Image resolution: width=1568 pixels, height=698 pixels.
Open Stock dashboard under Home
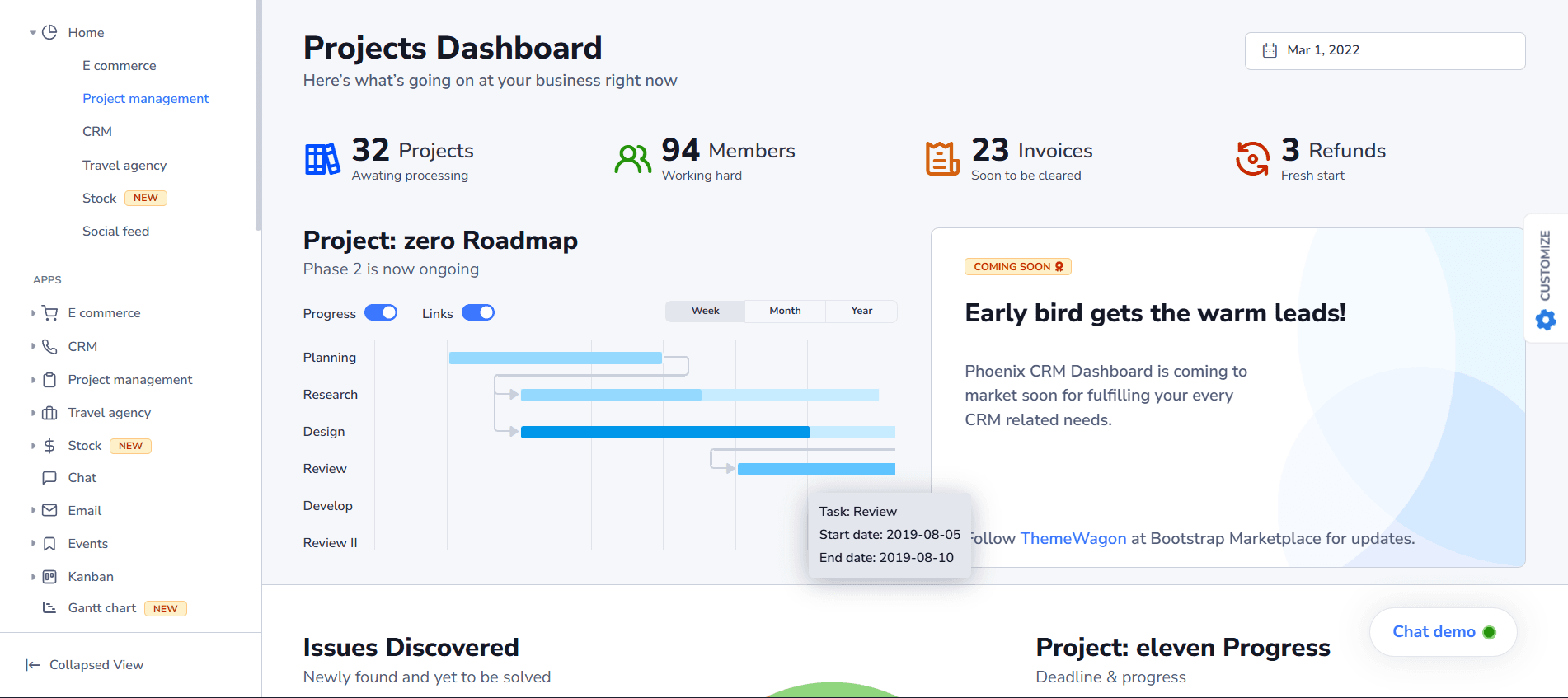[99, 199]
